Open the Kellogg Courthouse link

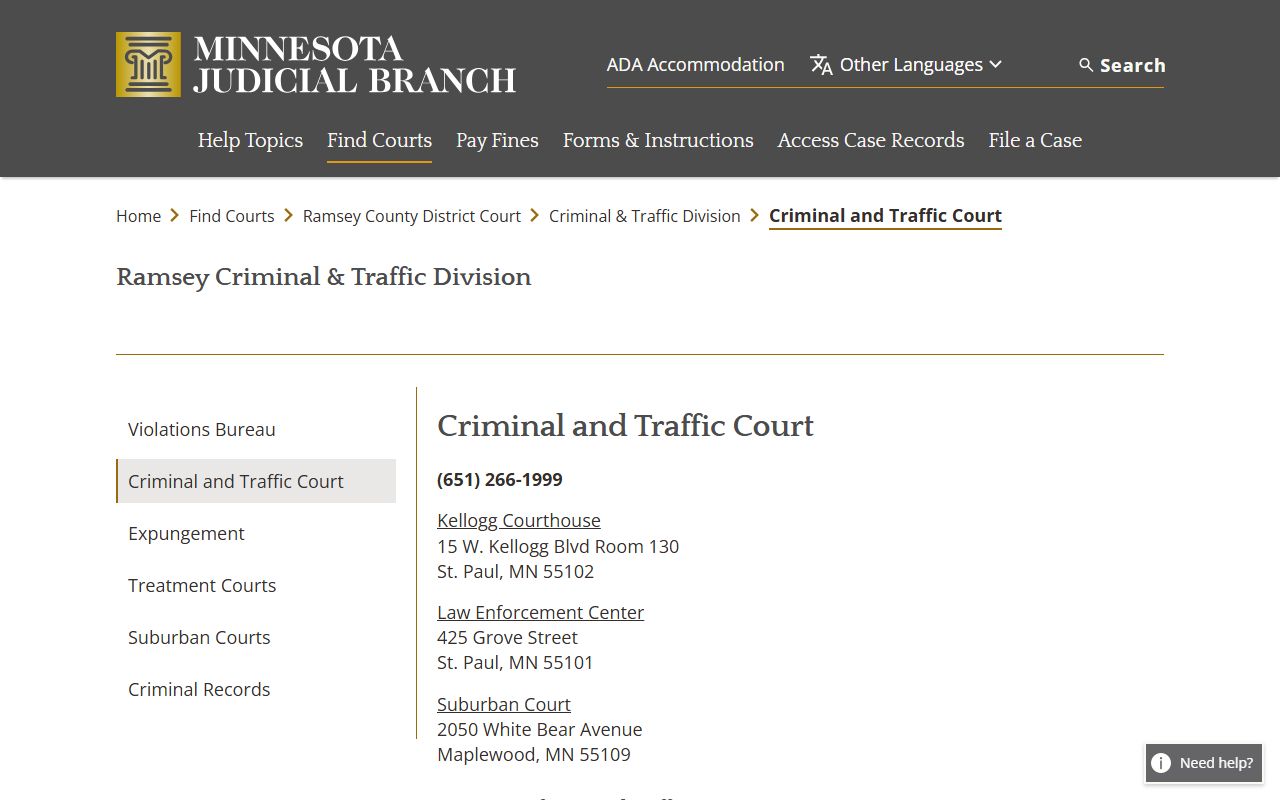(x=519, y=520)
